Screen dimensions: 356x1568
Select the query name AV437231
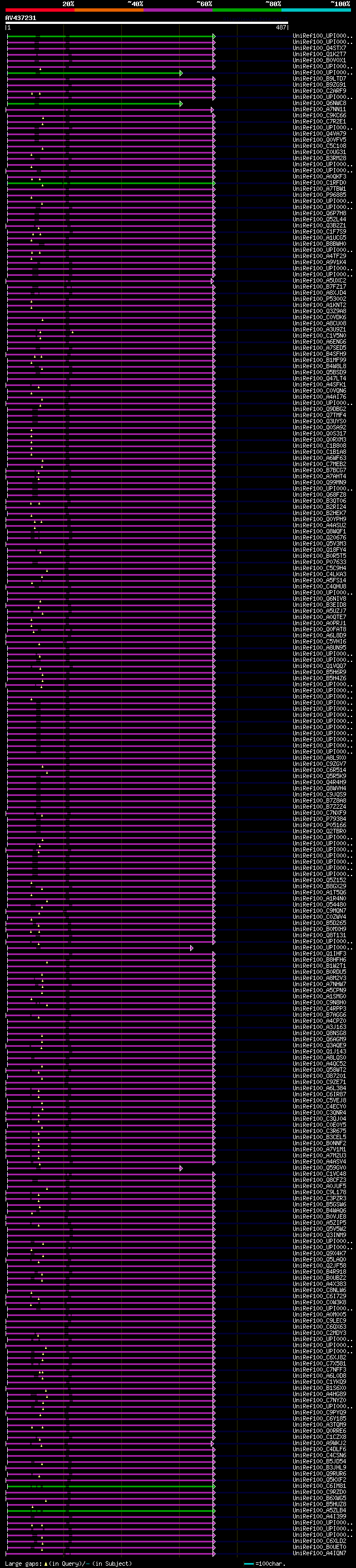pos(21,18)
